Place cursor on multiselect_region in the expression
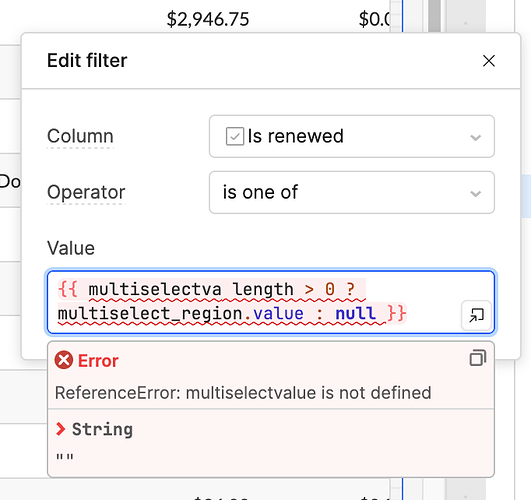The image size is (531, 500). pos(150,313)
